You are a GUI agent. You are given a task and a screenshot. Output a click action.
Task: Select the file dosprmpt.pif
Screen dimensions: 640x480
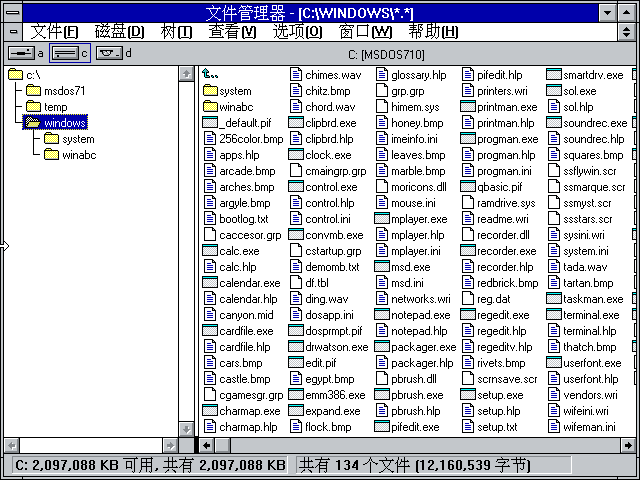[326, 331]
